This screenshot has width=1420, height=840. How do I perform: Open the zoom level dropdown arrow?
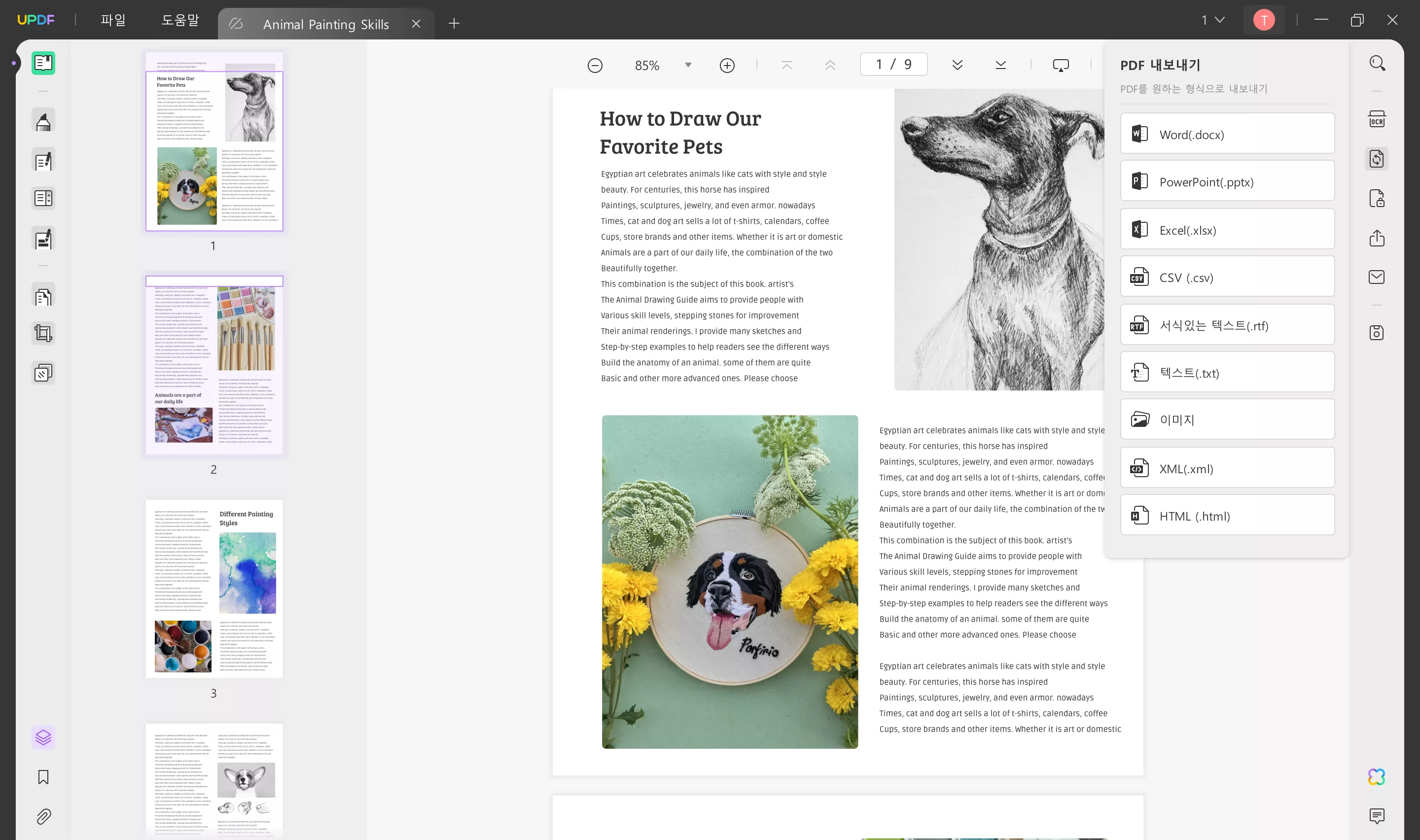pyautogui.click(x=688, y=65)
